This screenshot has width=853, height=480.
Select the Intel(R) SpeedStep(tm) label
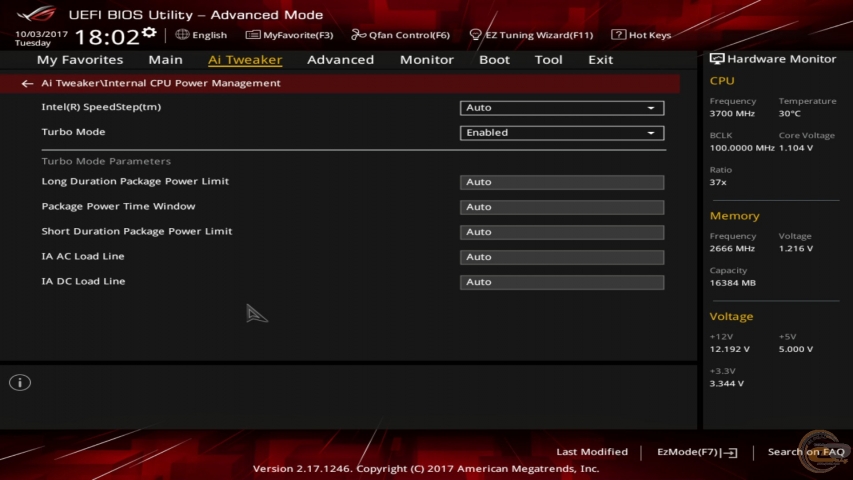point(101,107)
